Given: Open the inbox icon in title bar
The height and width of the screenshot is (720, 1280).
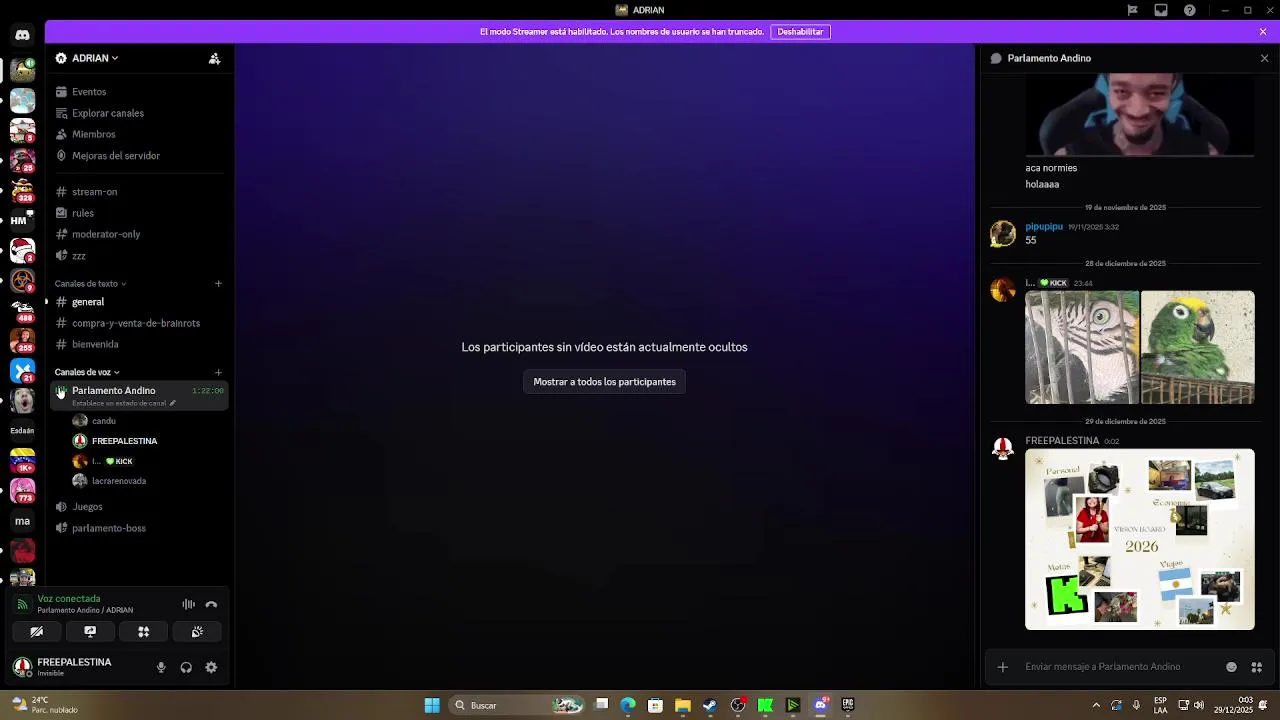Looking at the screenshot, I should 1160,10.
